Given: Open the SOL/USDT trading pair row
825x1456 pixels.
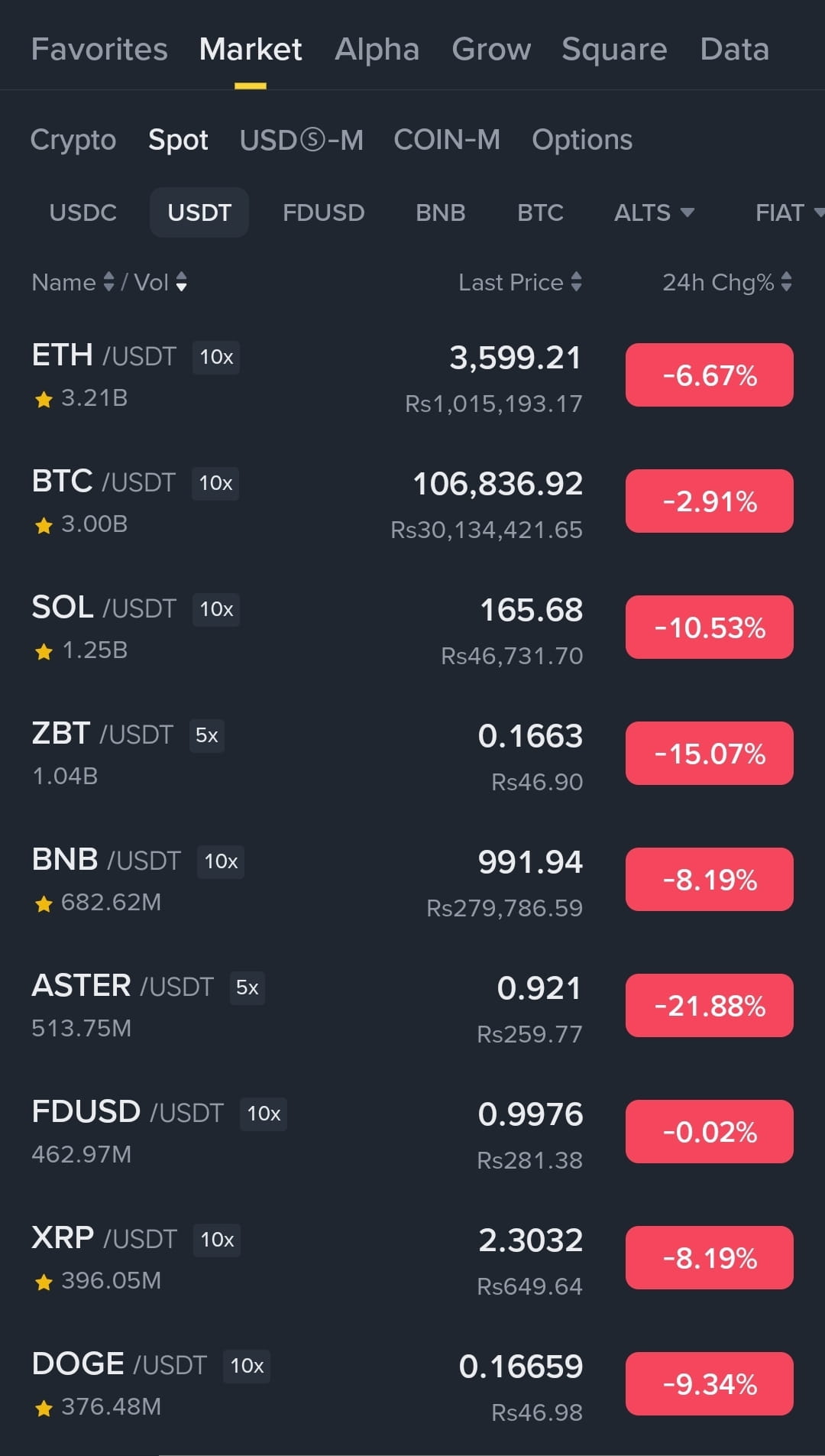Looking at the screenshot, I should [x=412, y=629].
